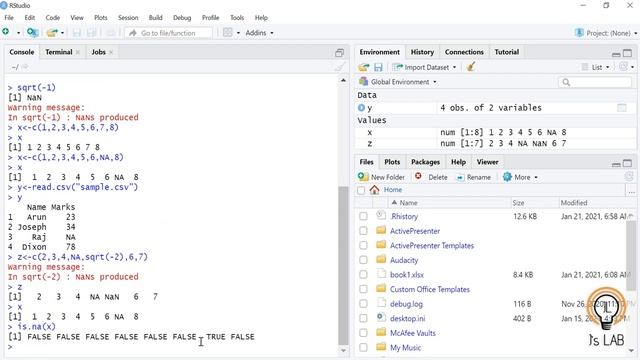
Task: Open the File menu
Action: (x=9, y=18)
